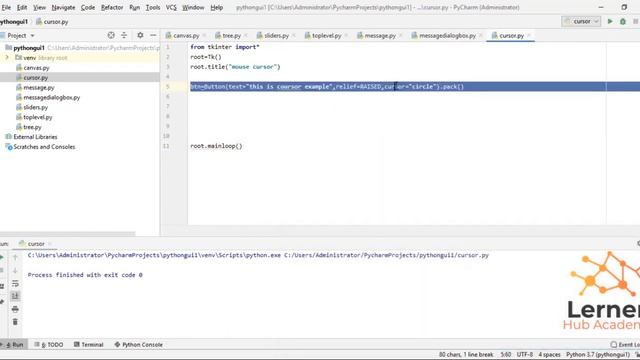Open the Terminal tool window
Image resolution: width=640 pixels, height=360 pixels.
[89, 344]
